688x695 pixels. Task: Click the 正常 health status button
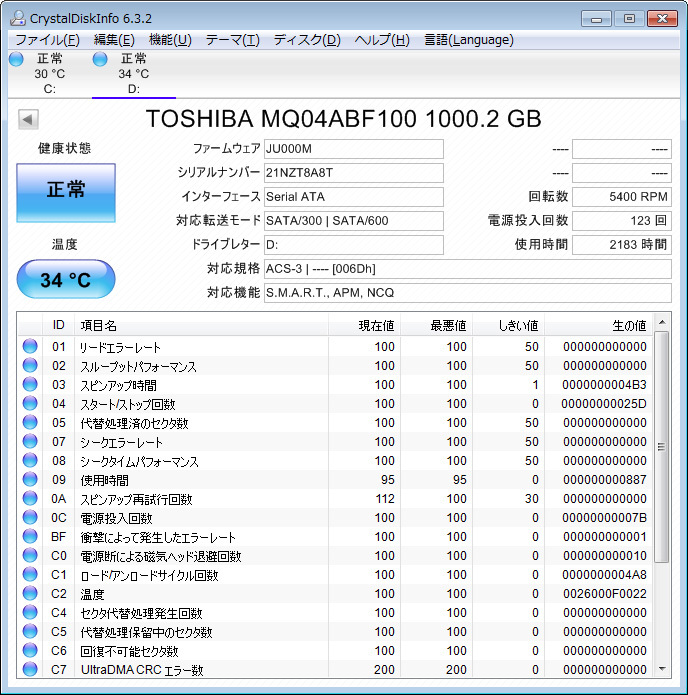click(66, 193)
